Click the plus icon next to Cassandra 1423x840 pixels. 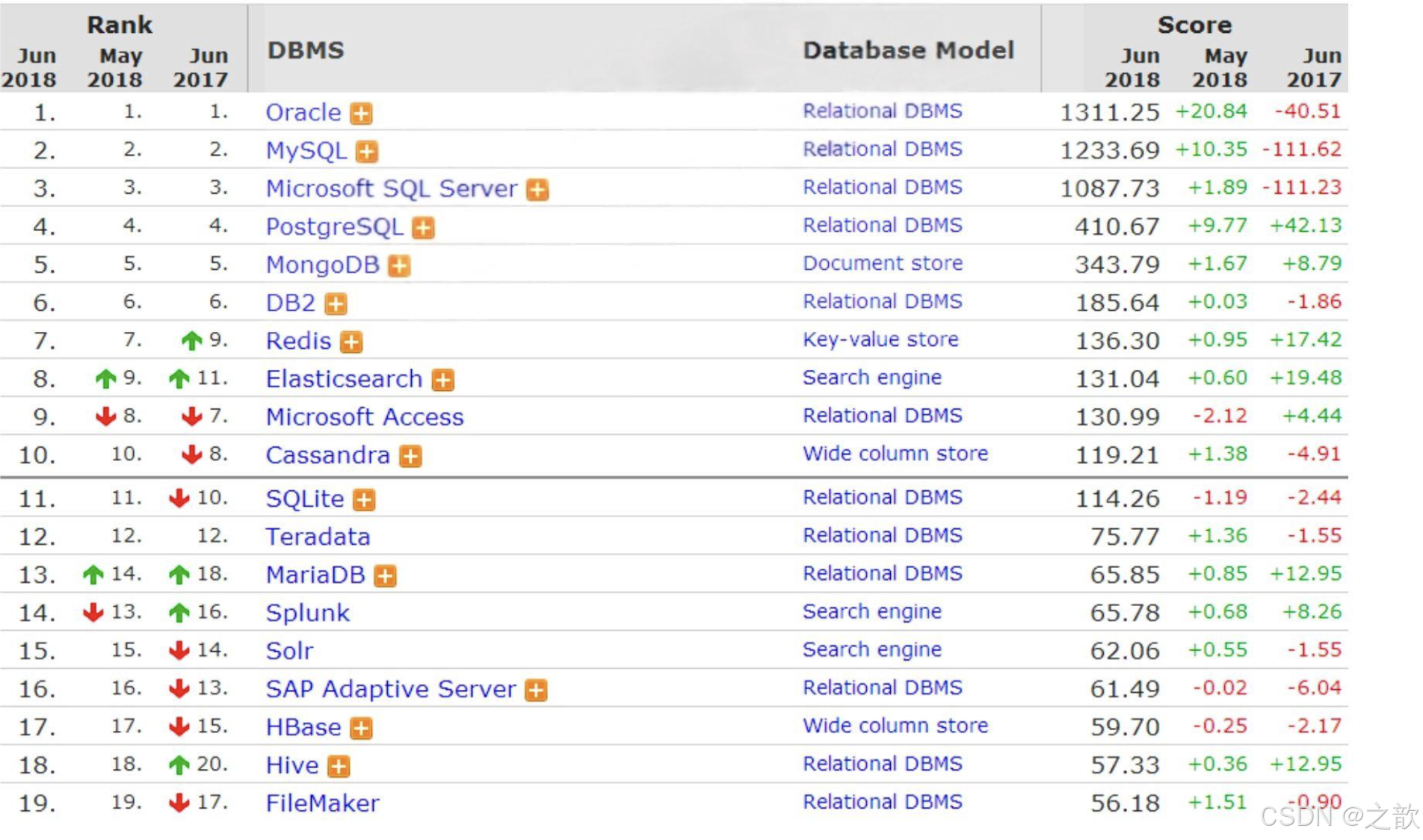pyautogui.click(x=410, y=457)
